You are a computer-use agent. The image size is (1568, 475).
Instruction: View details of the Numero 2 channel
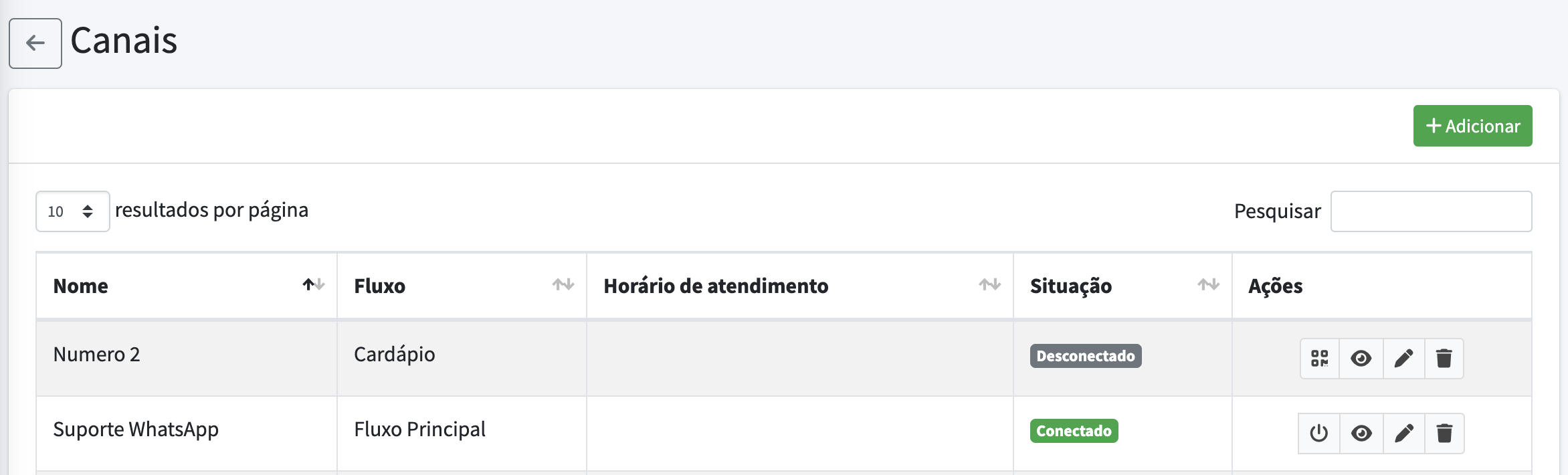[x=1361, y=359]
